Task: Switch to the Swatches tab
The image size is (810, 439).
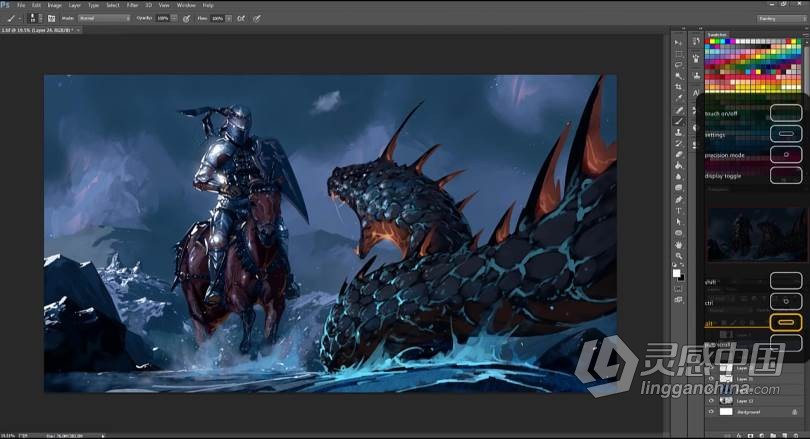Action: click(x=717, y=35)
